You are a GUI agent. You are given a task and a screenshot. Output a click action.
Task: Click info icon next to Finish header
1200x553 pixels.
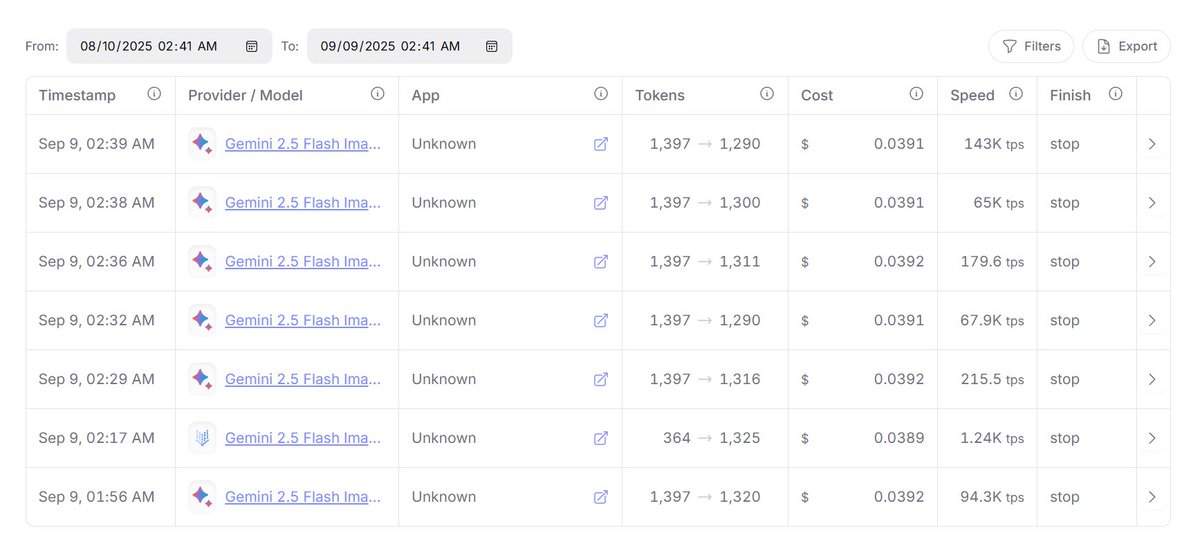click(x=1115, y=94)
